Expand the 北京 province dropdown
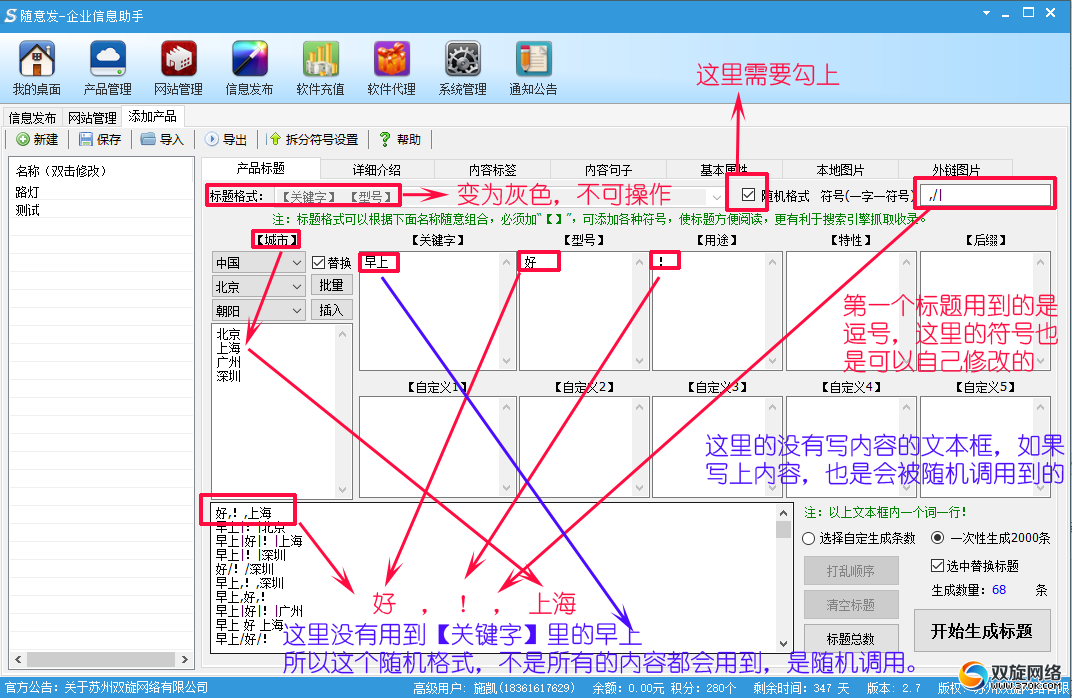The height and width of the screenshot is (698, 1072). pos(297,286)
